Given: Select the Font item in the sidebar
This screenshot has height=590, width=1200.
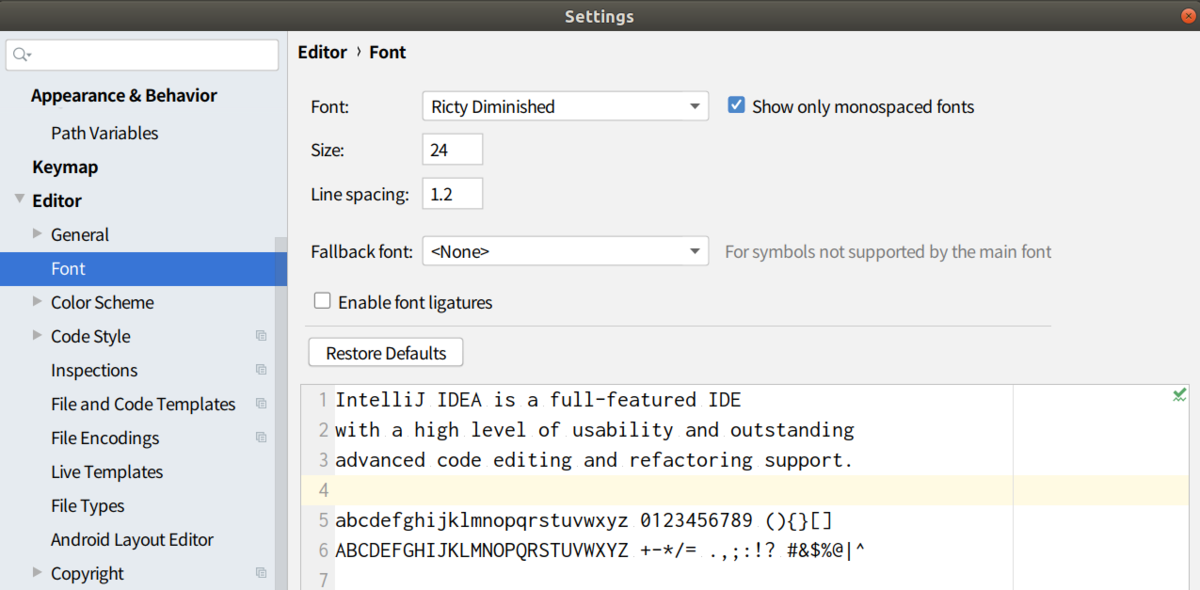Looking at the screenshot, I should (143, 269).
